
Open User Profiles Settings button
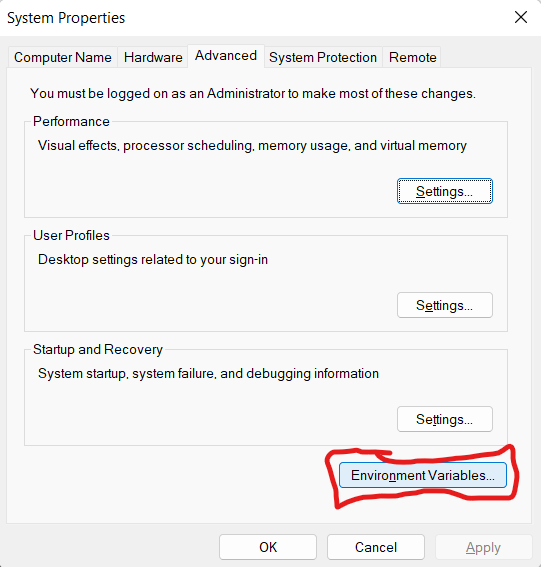(x=445, y=305)
